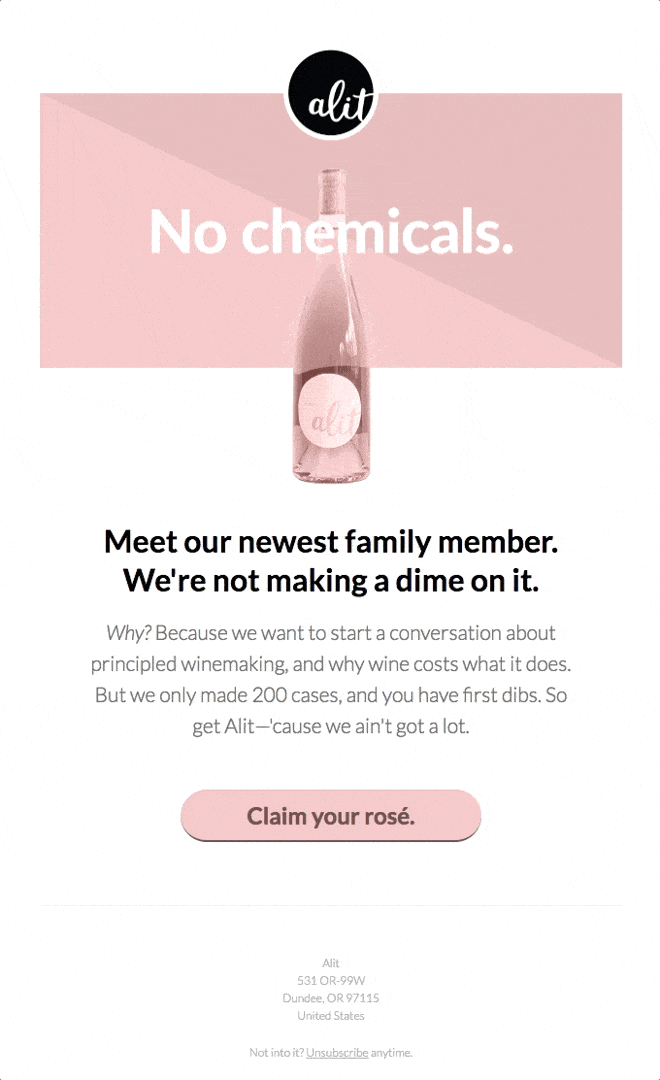Click the base of the rosé bottle

point(330,470)
